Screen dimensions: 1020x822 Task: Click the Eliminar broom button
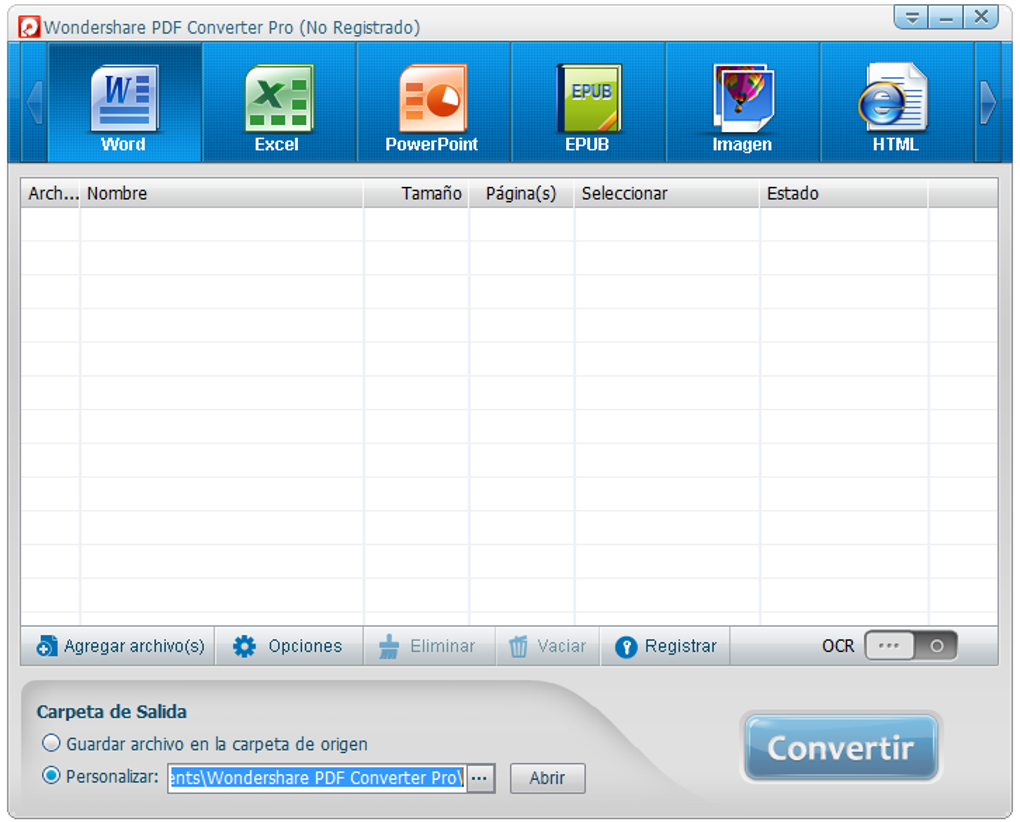click(x=427, y=646)
